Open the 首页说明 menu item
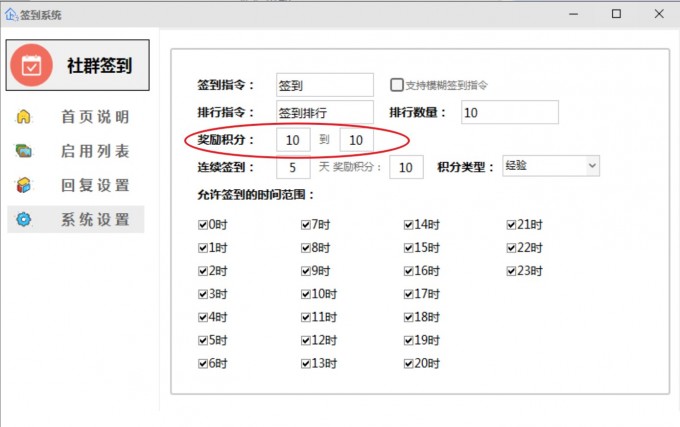This screenshot has width=680, height=427. pos(75,117)
